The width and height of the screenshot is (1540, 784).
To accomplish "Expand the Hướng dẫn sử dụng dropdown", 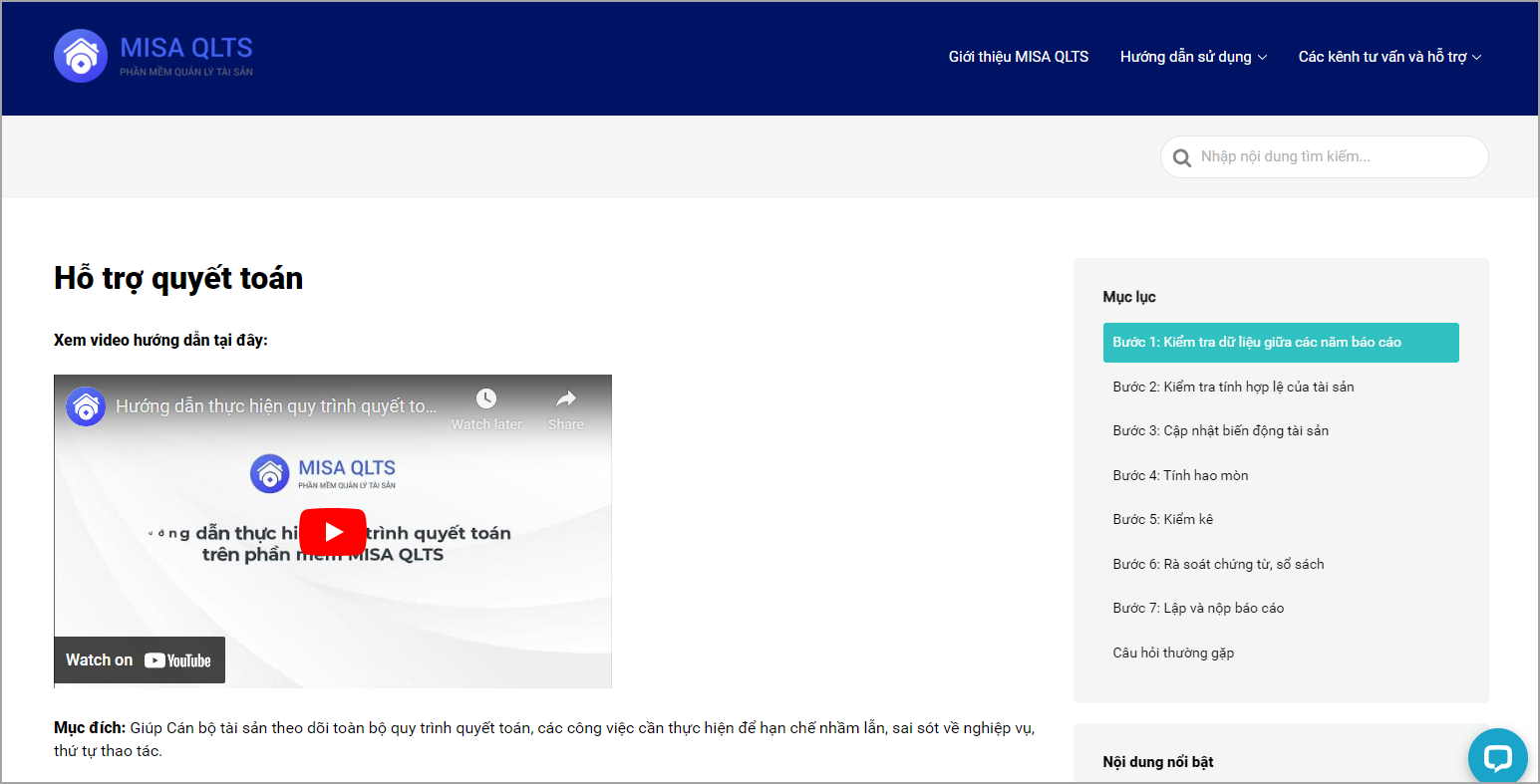I will point(1193,57).
